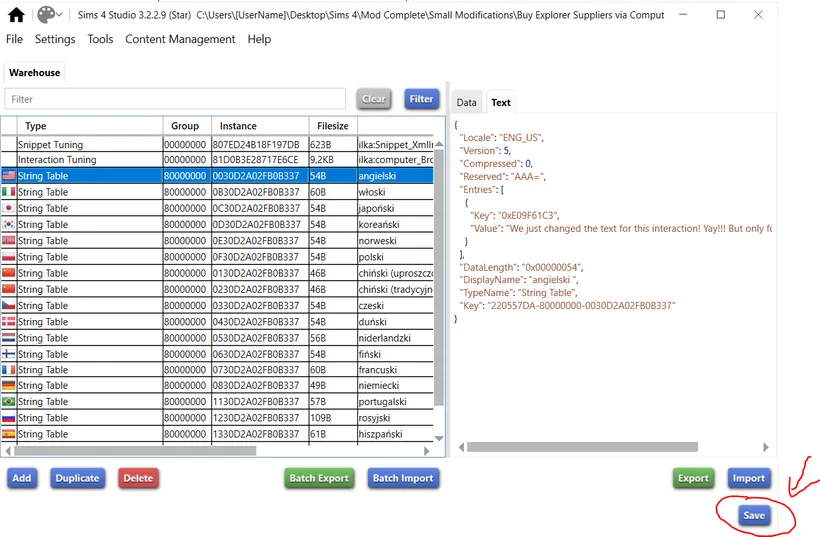Open the Content Management menu
Viewport: 820px width, 537px height.
[180, 39]
